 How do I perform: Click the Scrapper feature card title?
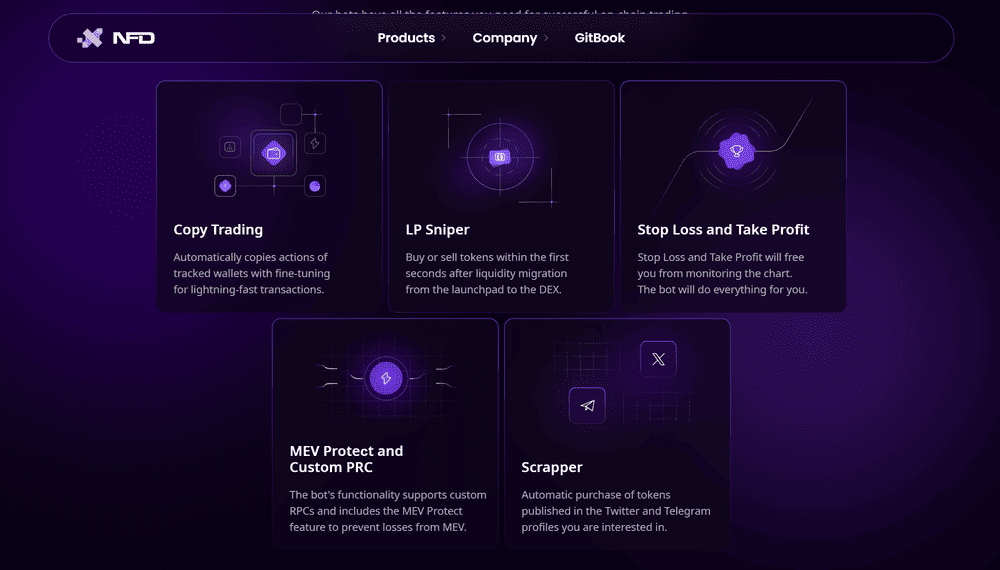coord(552,467)
